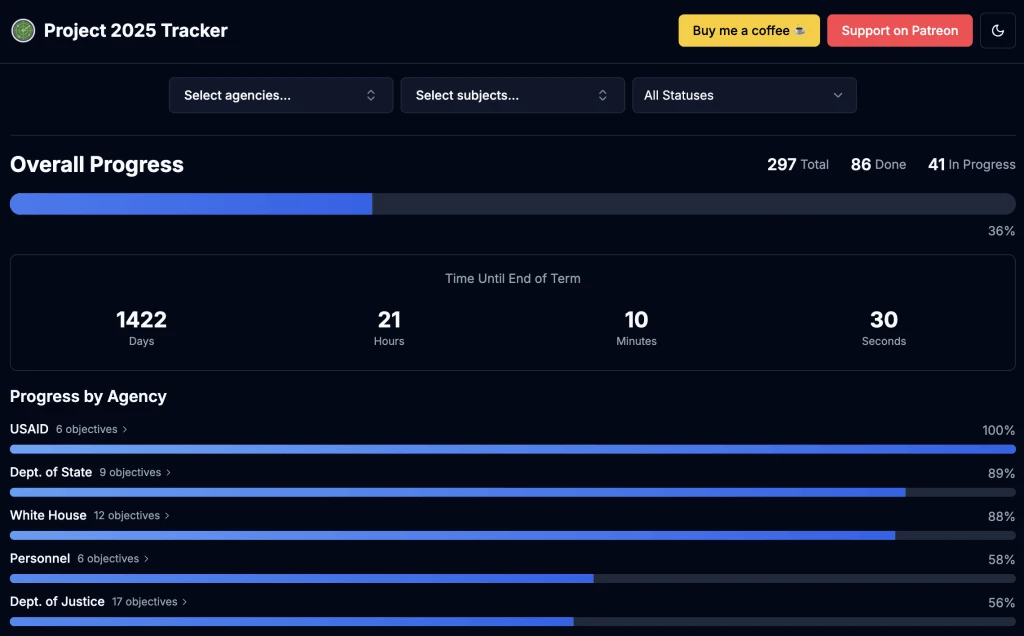This screenshot has height=636, width=1024.
Task: Click the 41 In Progress count
Action: click(x=972, y=165)
